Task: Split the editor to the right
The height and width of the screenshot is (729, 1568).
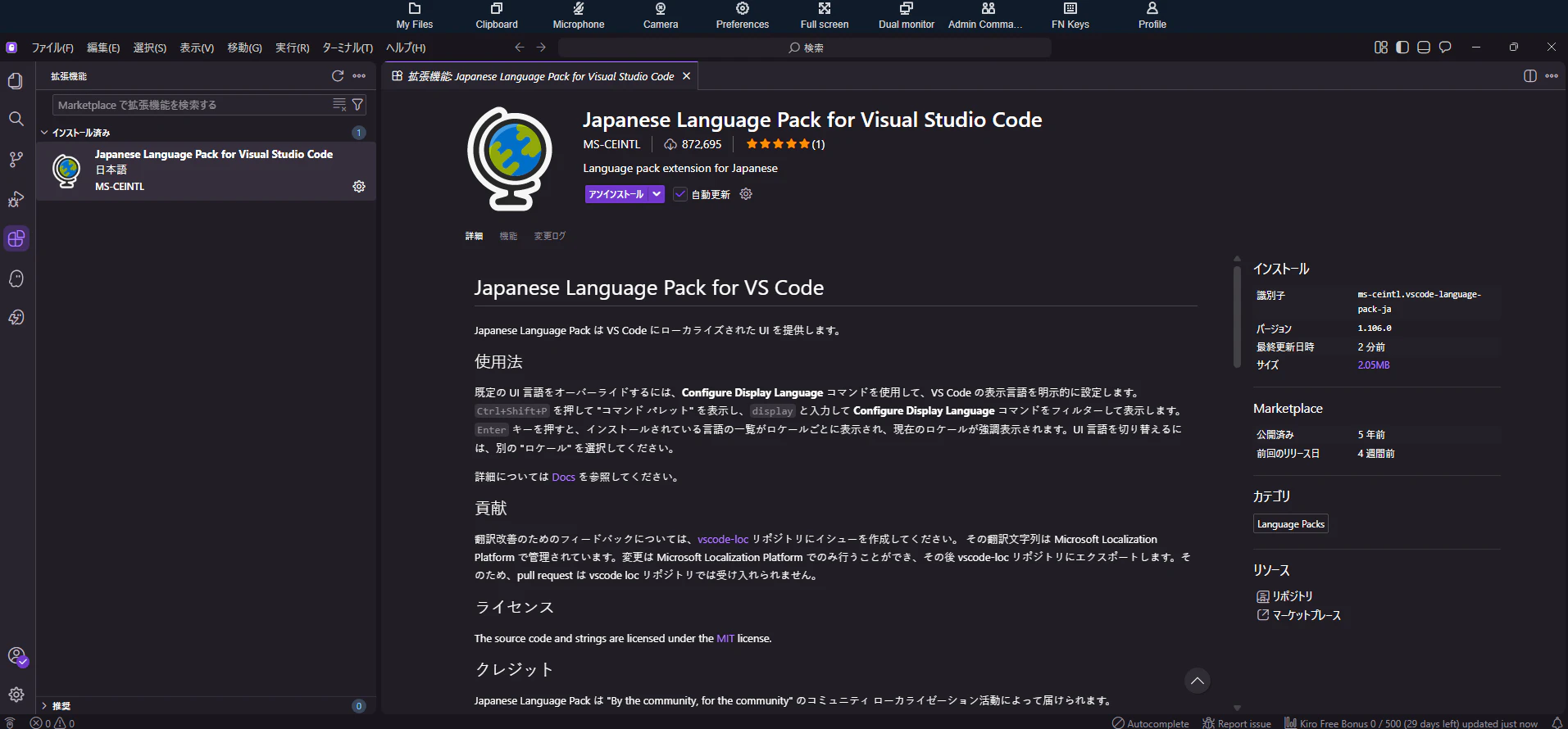Action: point(1530,76)
